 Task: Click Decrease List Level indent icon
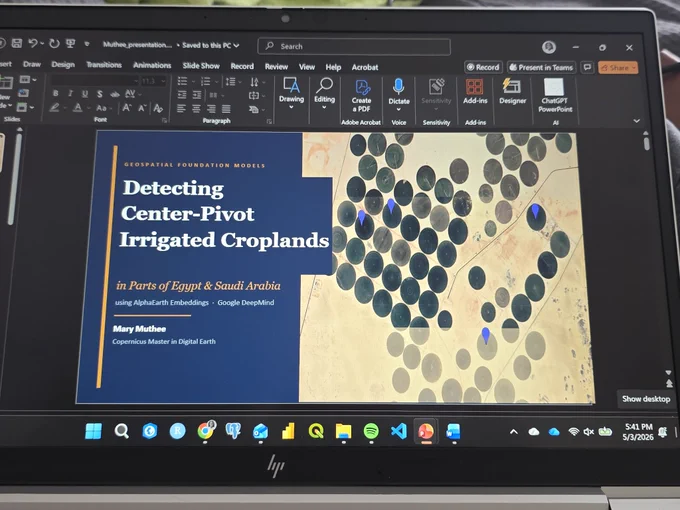pos(182,95)
